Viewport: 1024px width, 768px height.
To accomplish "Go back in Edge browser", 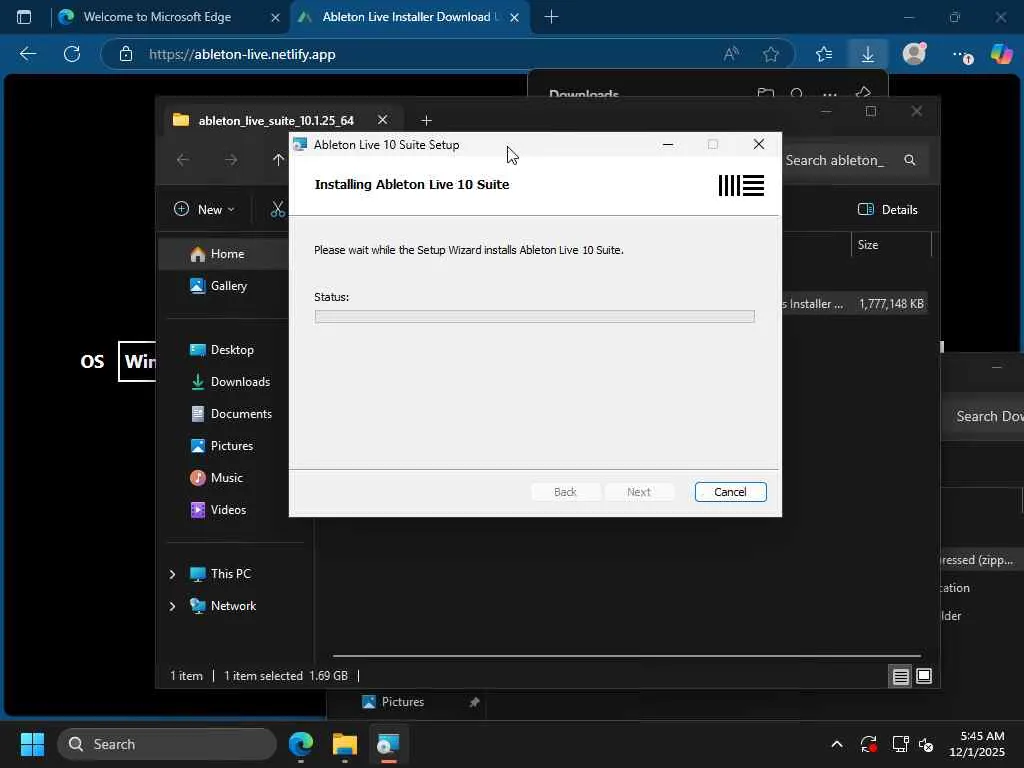I will click(28, 54).
